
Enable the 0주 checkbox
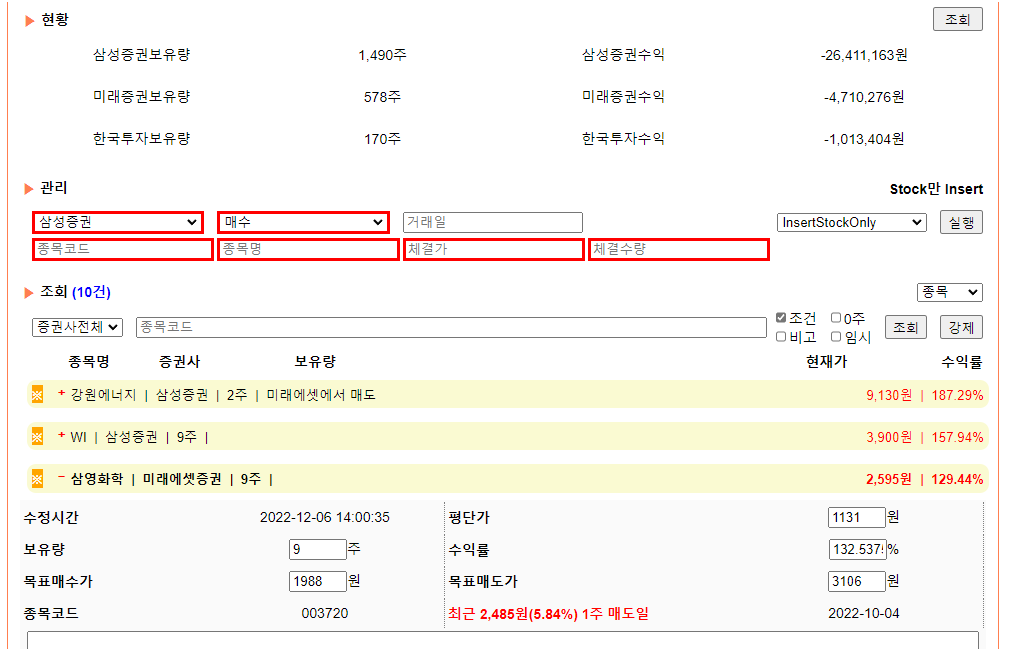(835, 318)
